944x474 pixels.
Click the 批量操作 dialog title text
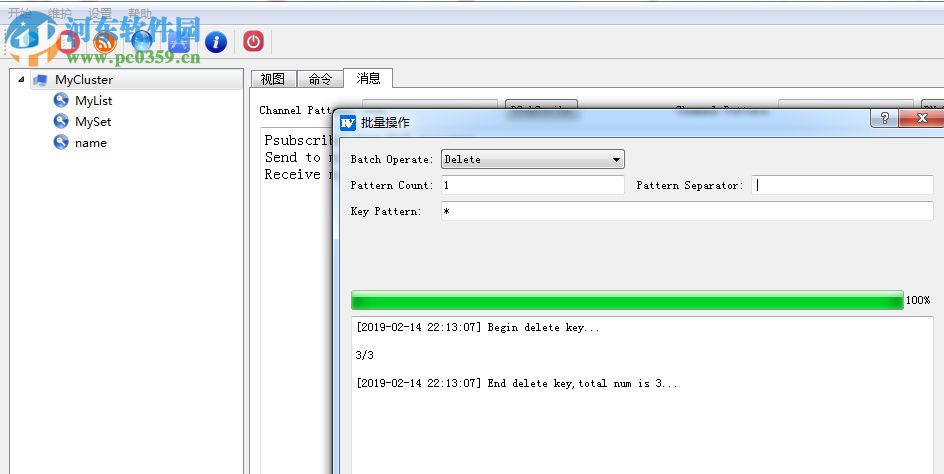tap(385, 123)
